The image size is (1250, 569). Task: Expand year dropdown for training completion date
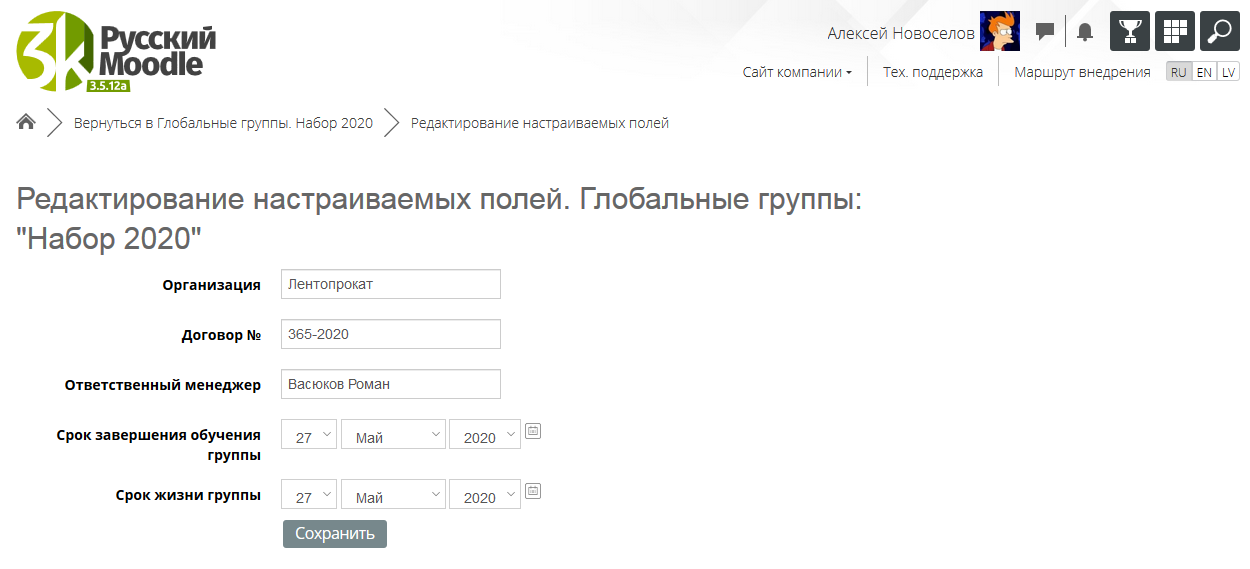(485, 435)
